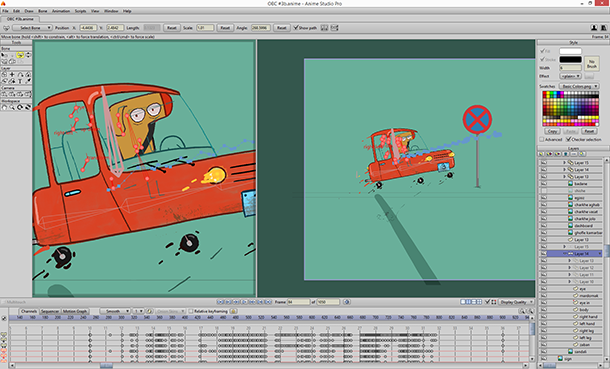Toggle visibility of the dashboard layer

[543, 226]
